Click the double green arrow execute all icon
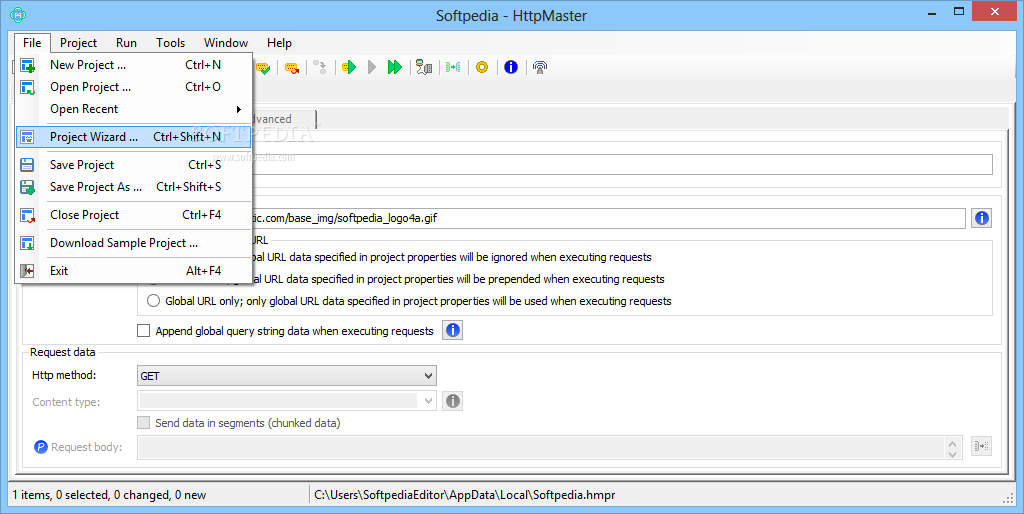 394,67
